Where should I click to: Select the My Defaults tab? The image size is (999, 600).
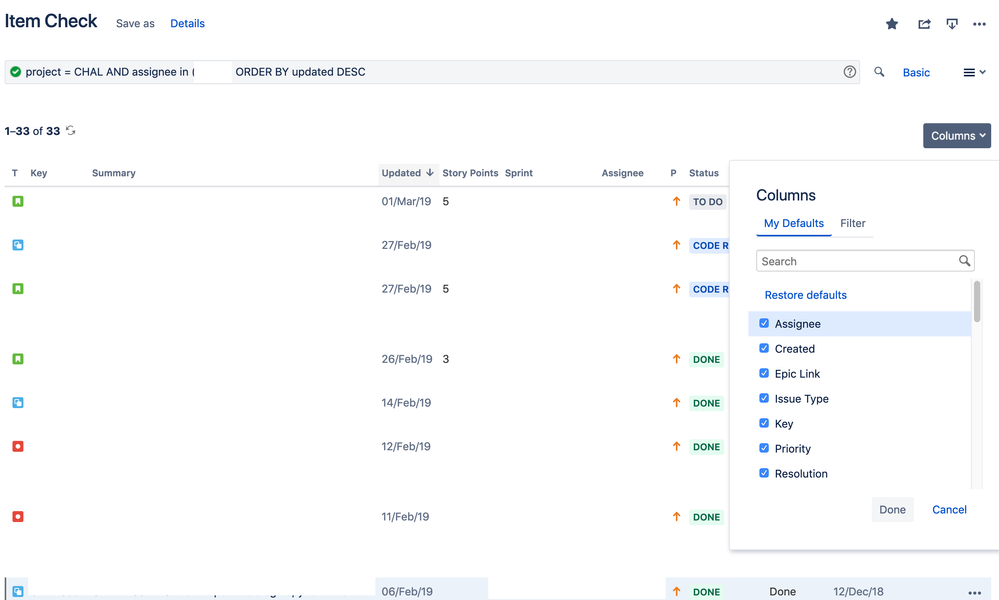(793, 224)
